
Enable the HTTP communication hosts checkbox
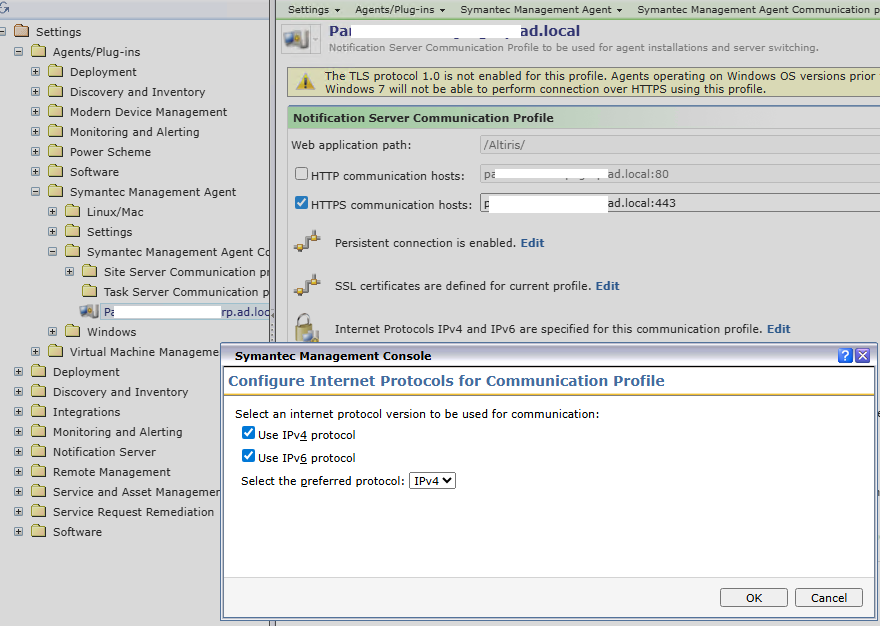click(x=301, y=175)
